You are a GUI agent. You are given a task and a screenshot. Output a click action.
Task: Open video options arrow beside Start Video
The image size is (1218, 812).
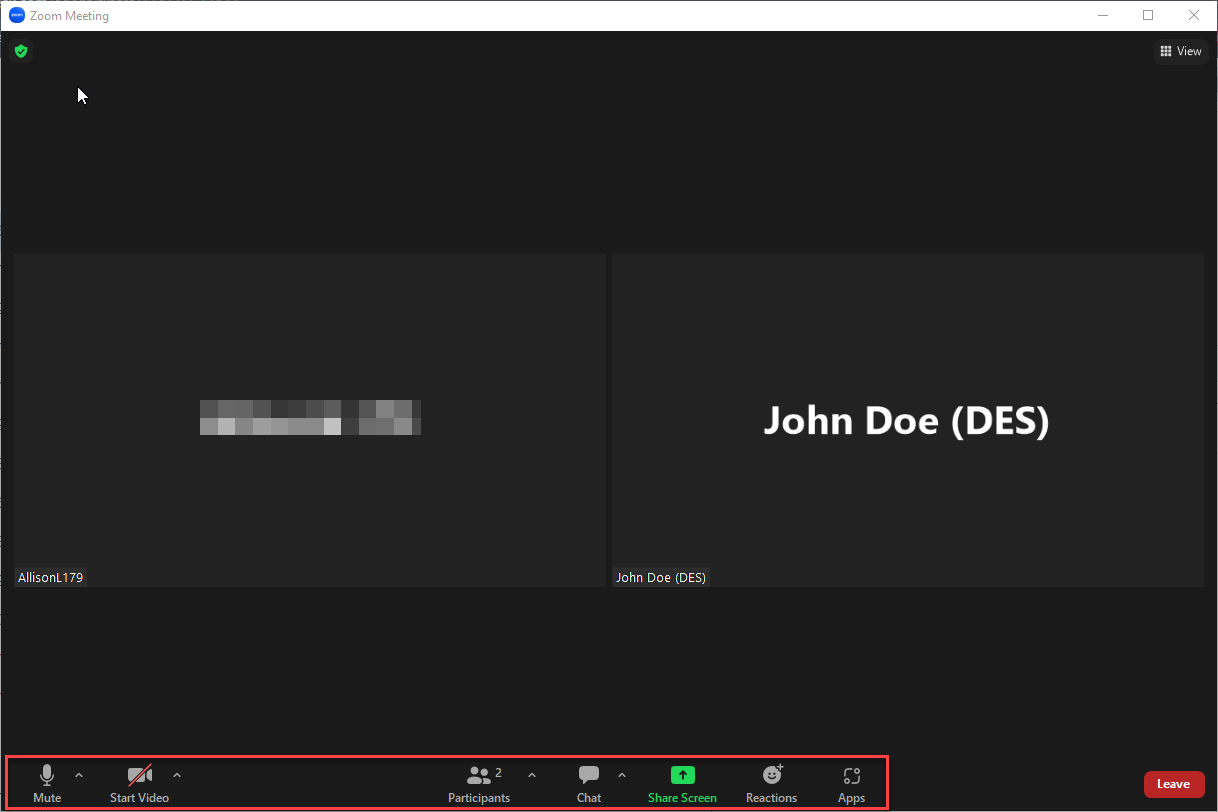click(177, 775)
